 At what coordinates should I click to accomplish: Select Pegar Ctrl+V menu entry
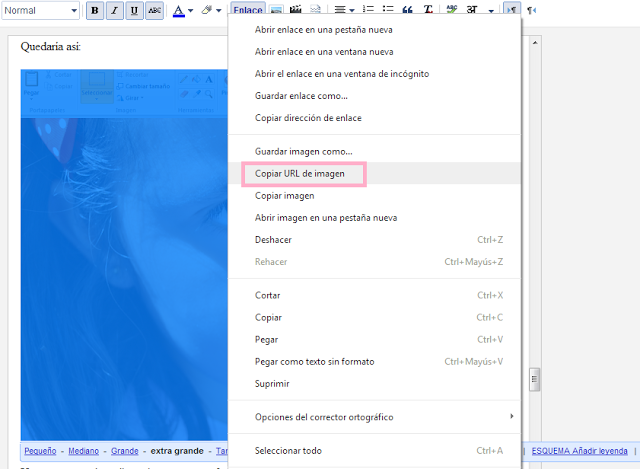(374, 339)
